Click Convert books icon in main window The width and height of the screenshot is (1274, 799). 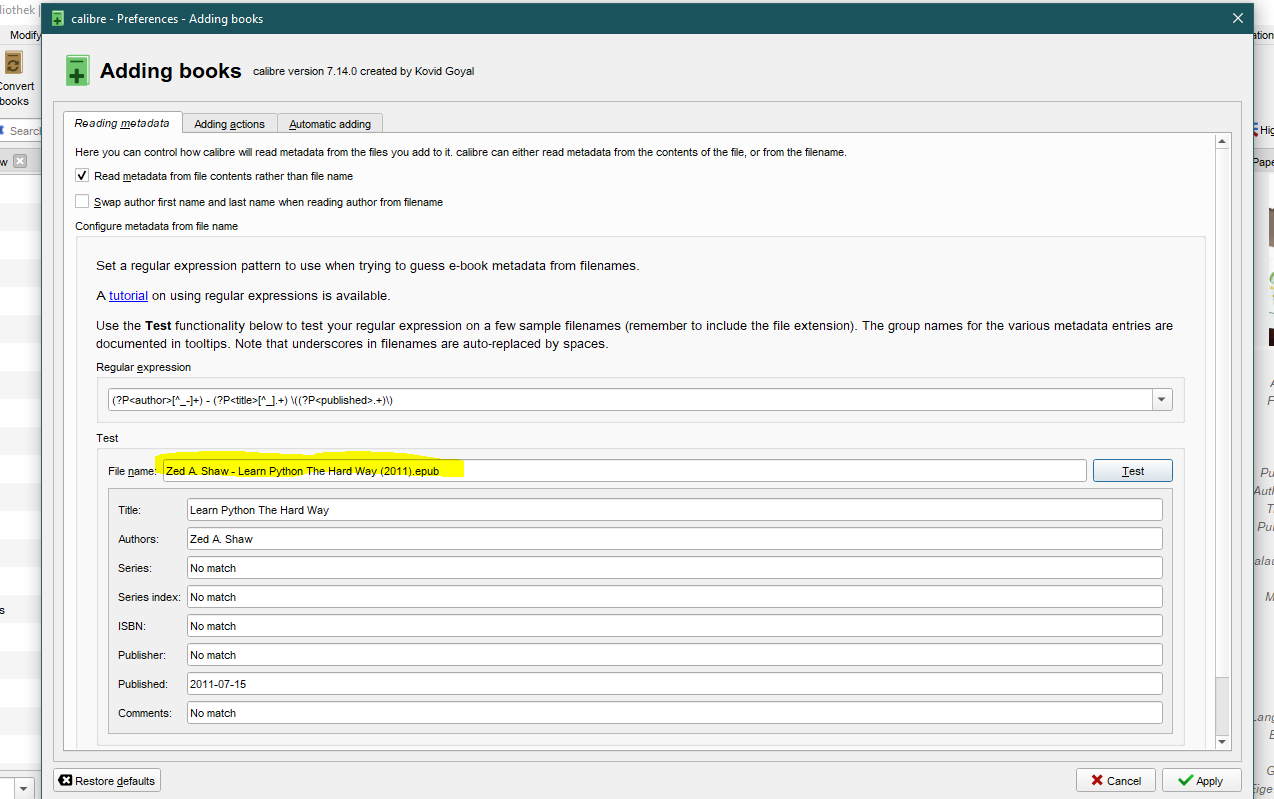click(x=13, y=63)
